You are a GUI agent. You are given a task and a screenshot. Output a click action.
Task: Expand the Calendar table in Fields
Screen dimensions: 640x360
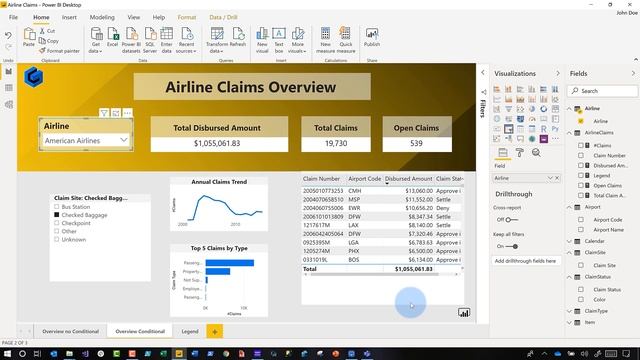[569, 241]
